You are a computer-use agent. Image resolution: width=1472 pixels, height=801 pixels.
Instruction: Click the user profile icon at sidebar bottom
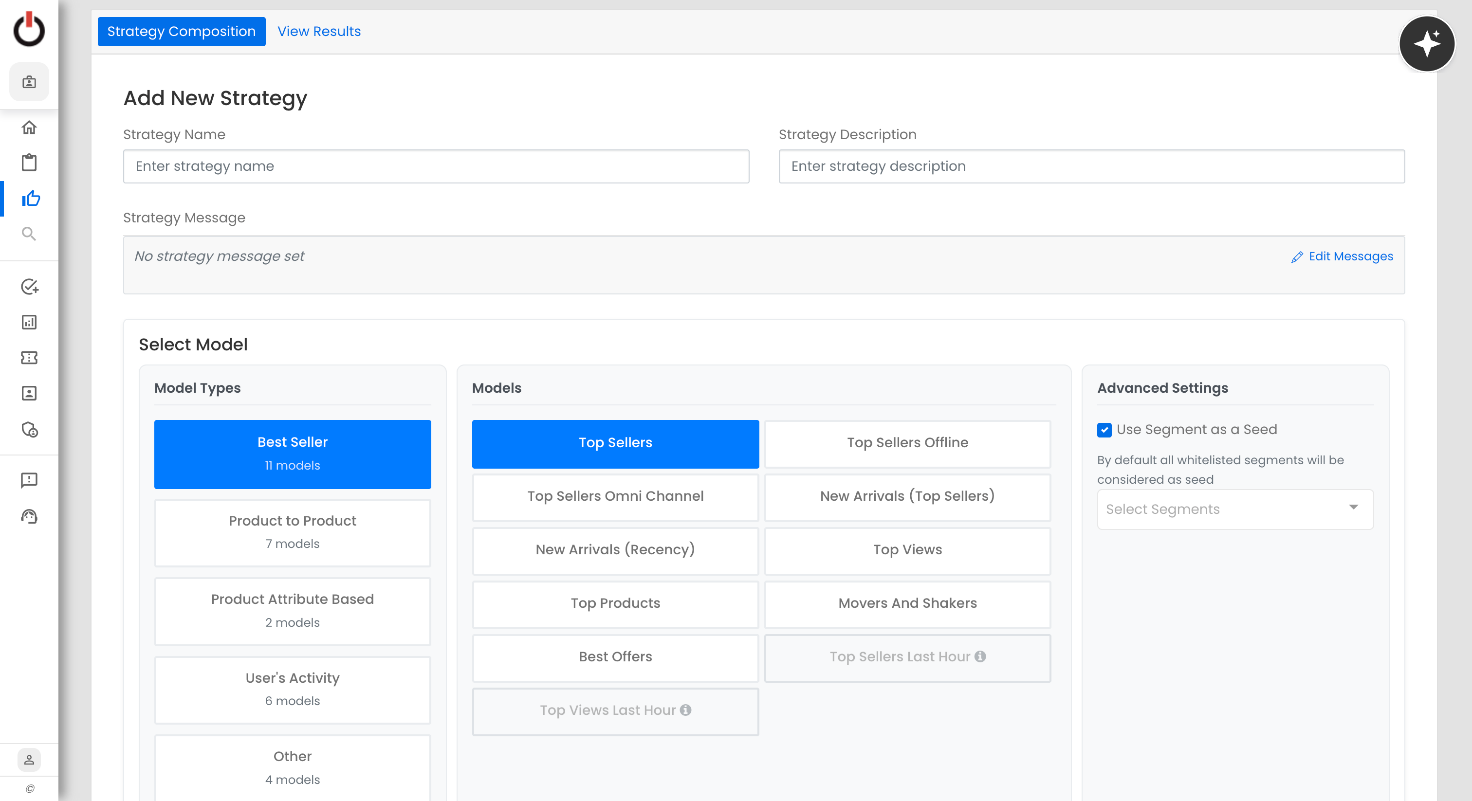point(29,760)
